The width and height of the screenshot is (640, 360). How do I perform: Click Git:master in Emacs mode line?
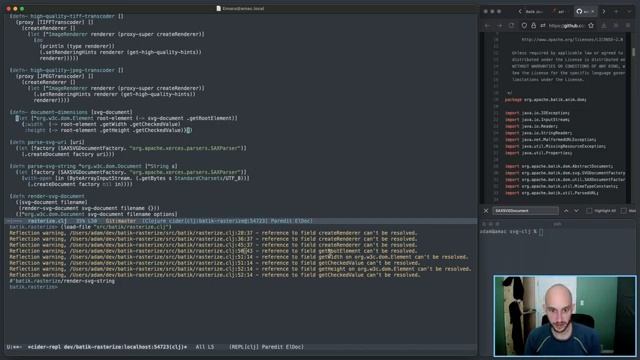121,221
